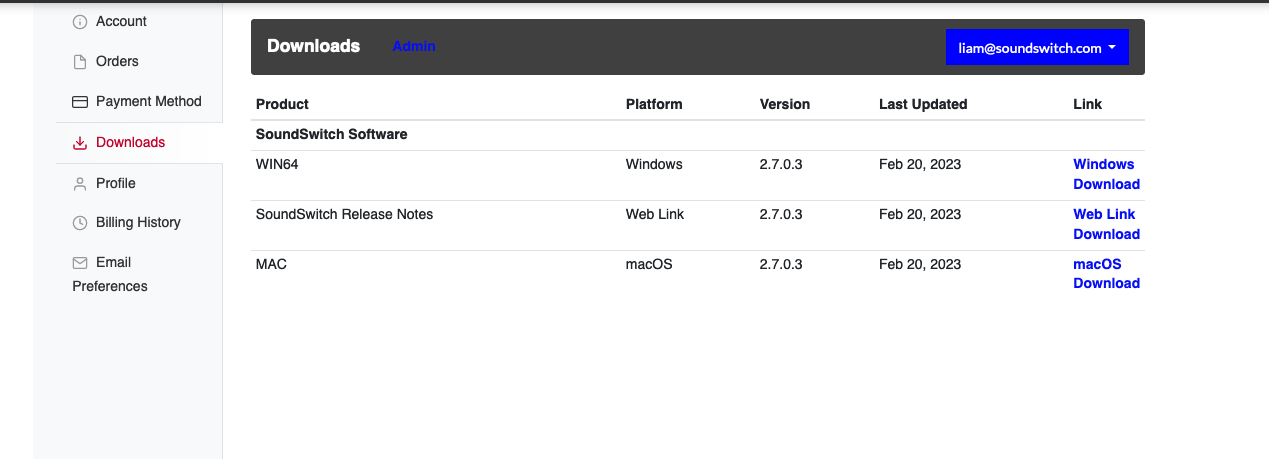
Task: Click the MAC product cell
Action: pos(271,264)
